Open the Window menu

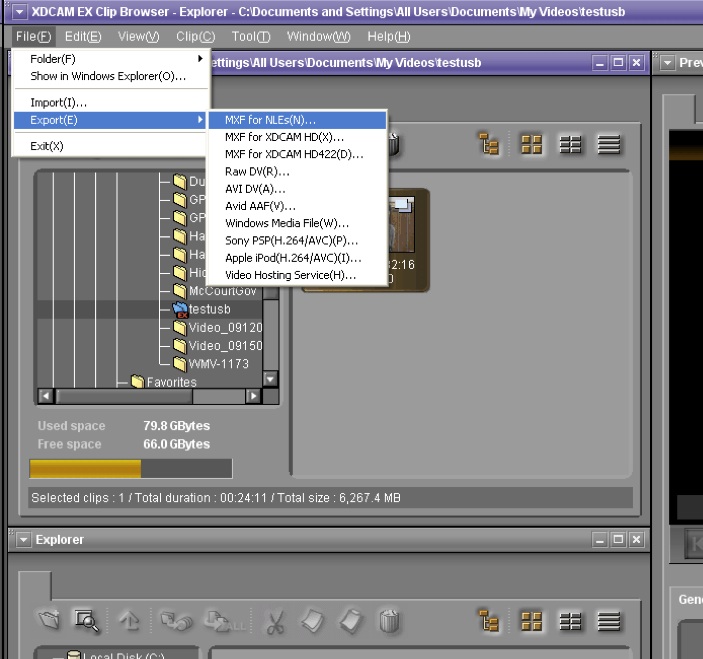point(318,36)
